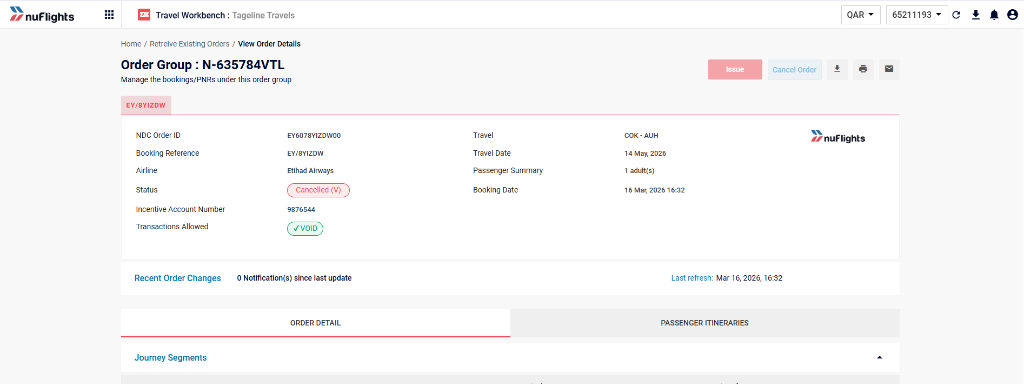
Task: Select passenger summary 1 adult(s)
Action: 639,170
